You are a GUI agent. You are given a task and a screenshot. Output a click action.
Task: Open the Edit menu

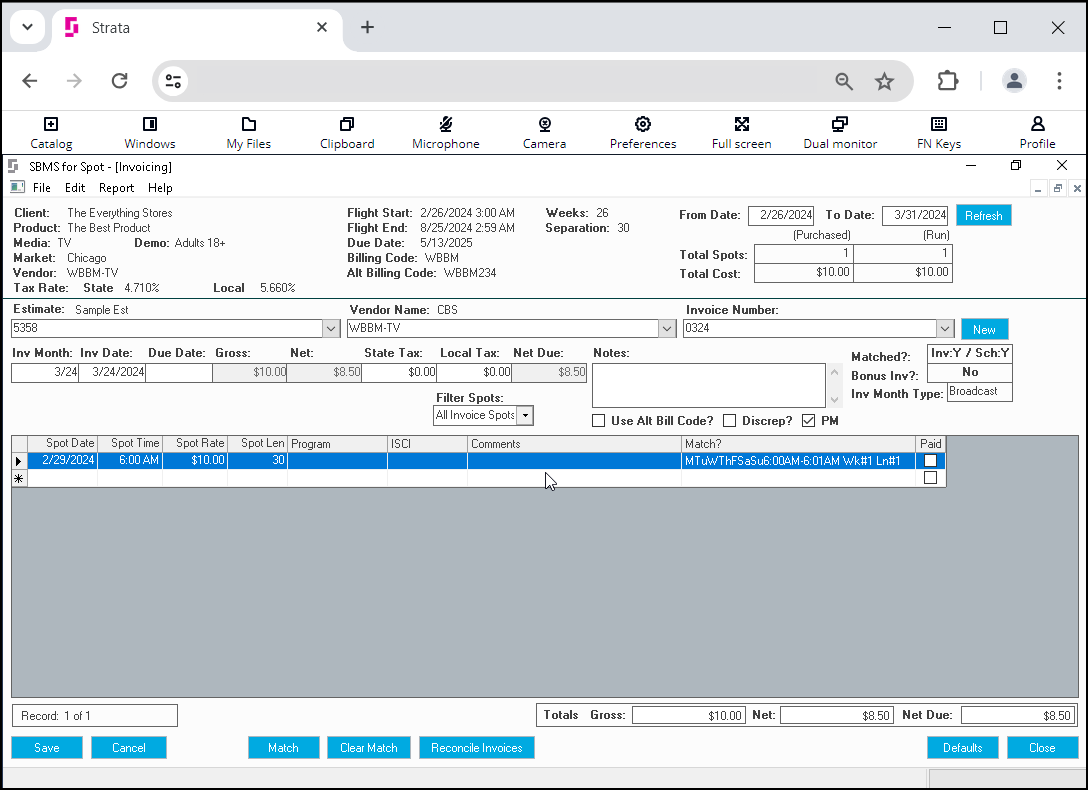tap(75, 188)
